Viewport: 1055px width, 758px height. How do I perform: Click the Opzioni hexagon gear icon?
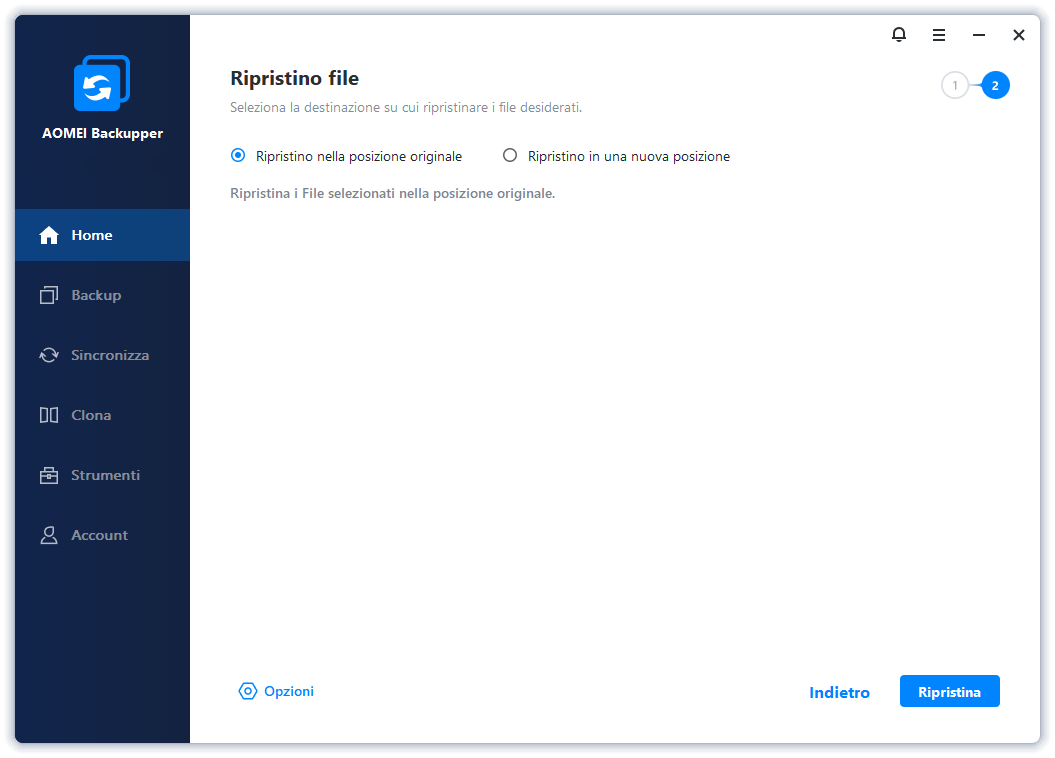click(x=247, y=691)
